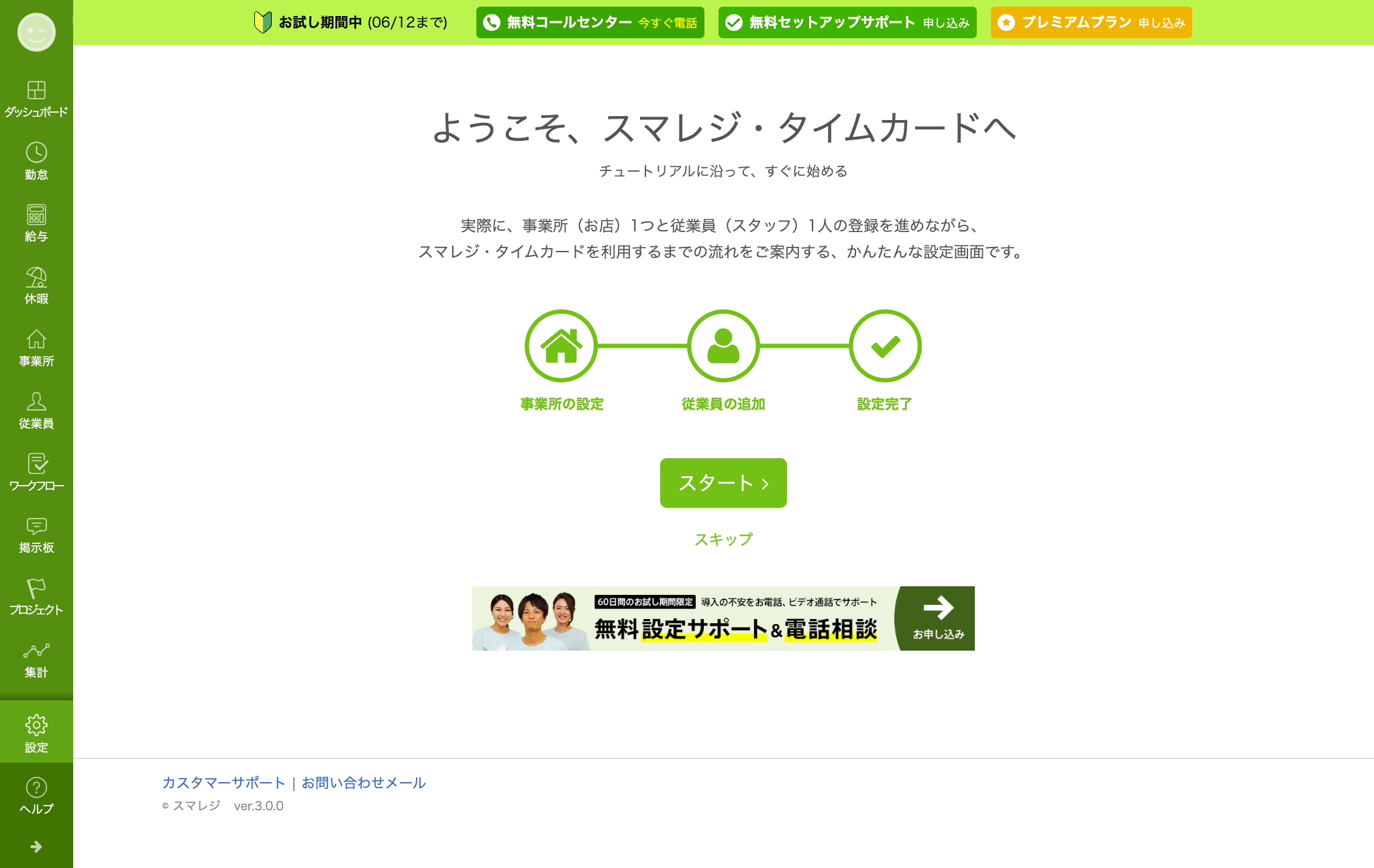Click the 従業員の追加 person step circle
Image resolution: width=1374 pixels, height=868 pixels.
pos(723,346)
